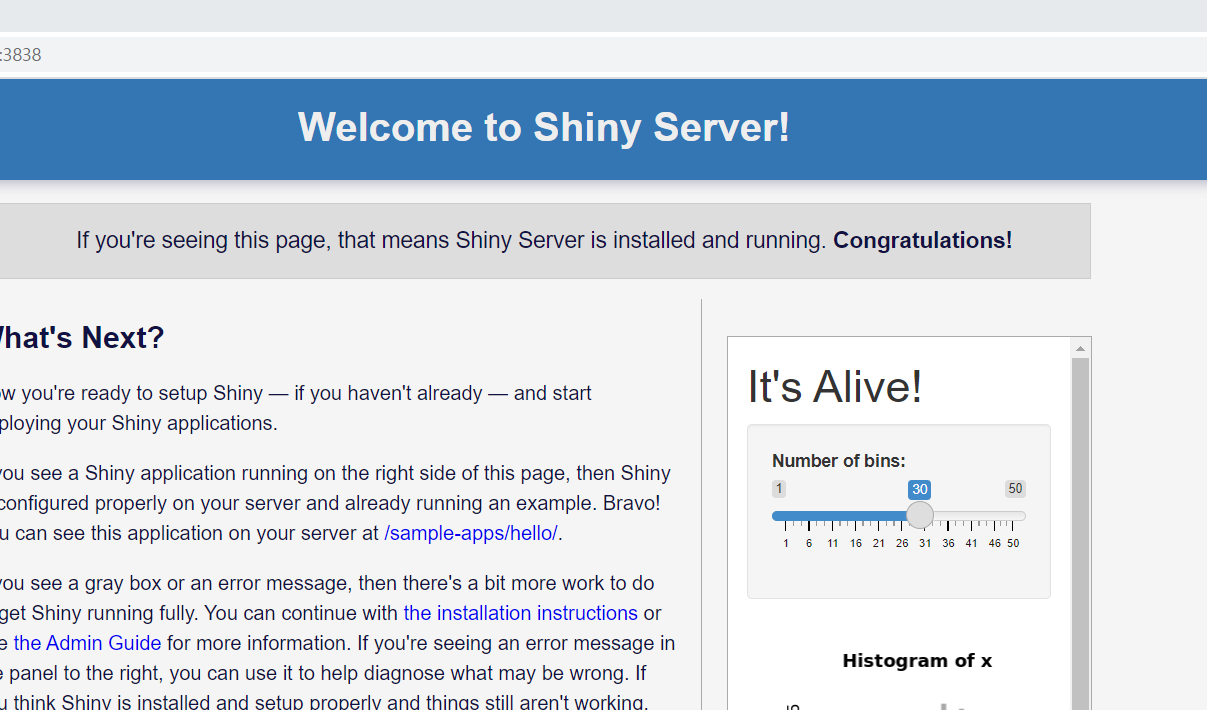Click the 41 tick label under slider
This screenshot has height=710, width=1207.
coord(971,544)
